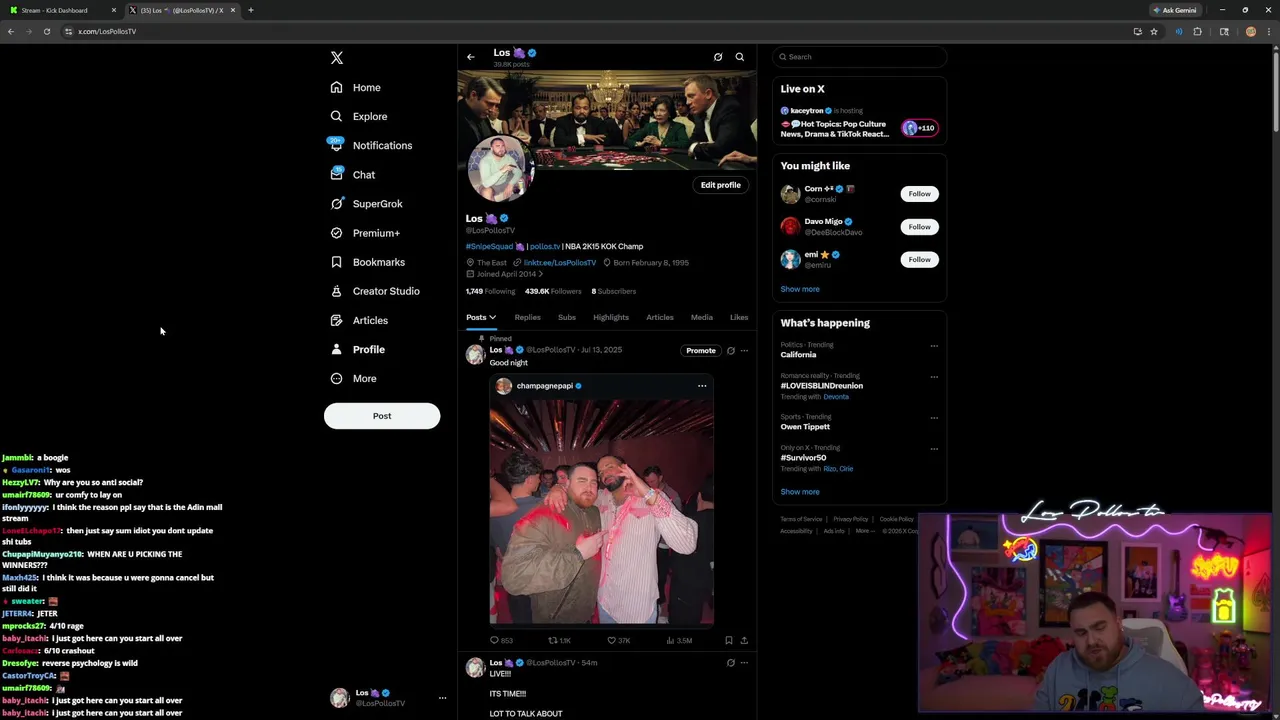The width and height of the screenshot is (1280, 720).
Task: Open the account switcher three-dot menu
Action: (x=442, y=698)
